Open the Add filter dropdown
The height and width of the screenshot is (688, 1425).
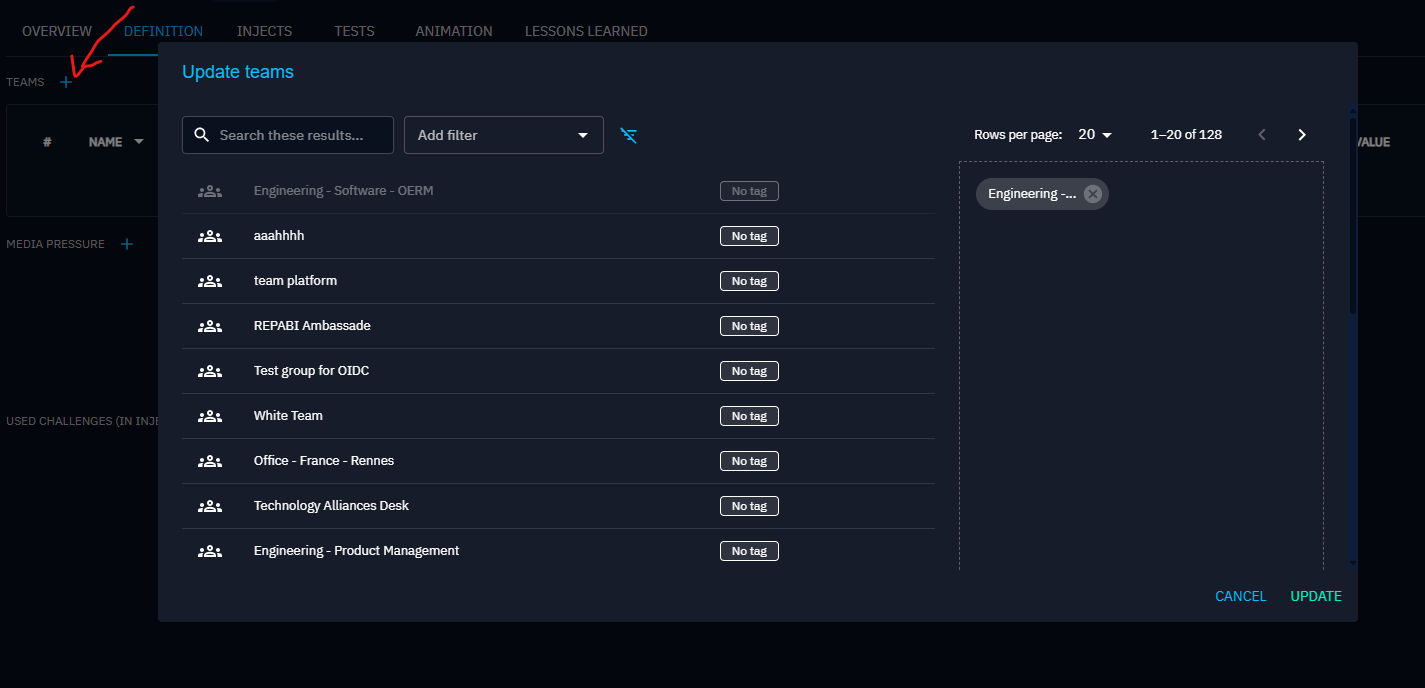point(503,135)
